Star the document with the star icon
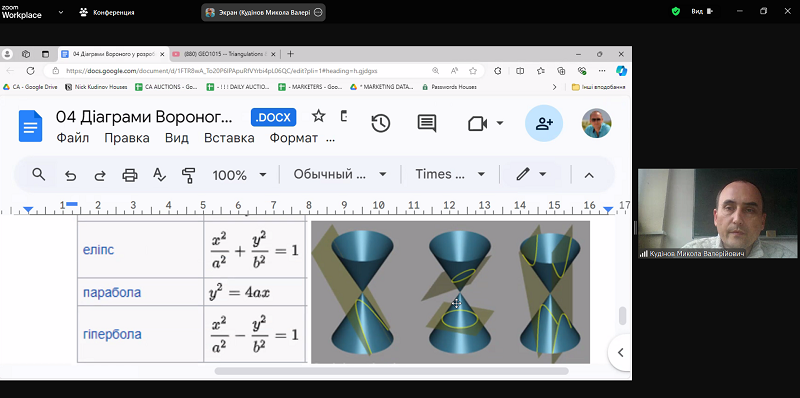Viewport: 800px width, 398px height. [x=318, y=116]
